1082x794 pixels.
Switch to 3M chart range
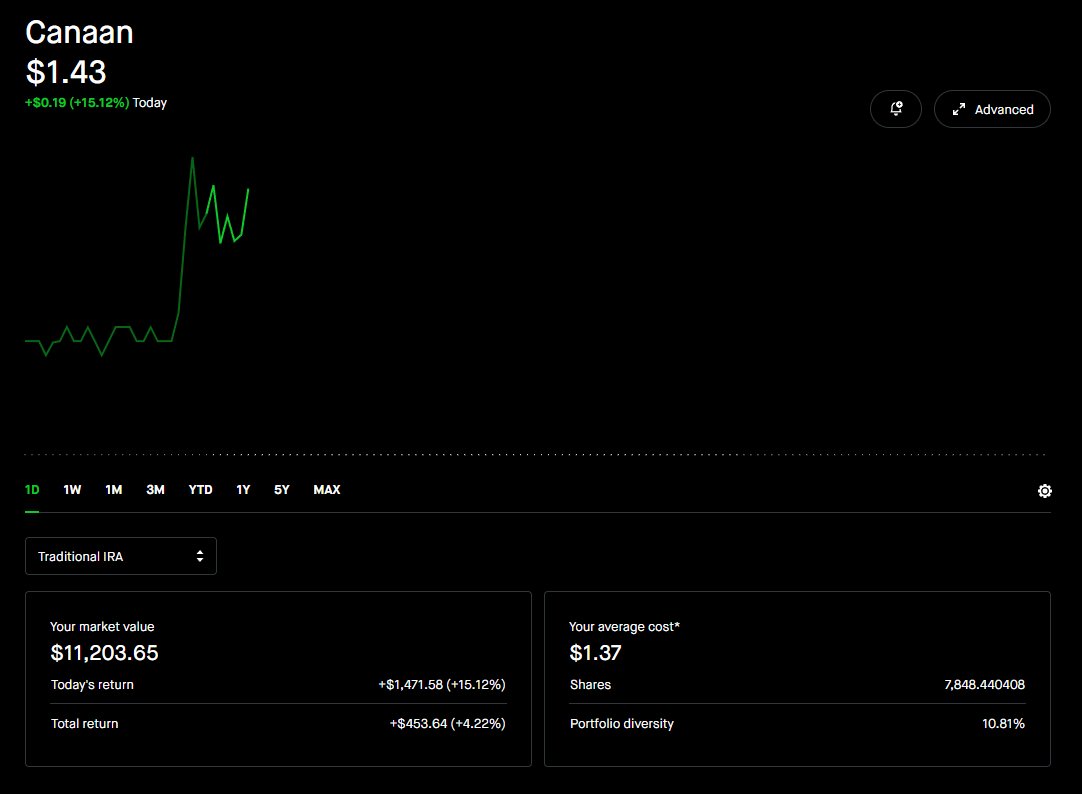(x=155, y=490)
